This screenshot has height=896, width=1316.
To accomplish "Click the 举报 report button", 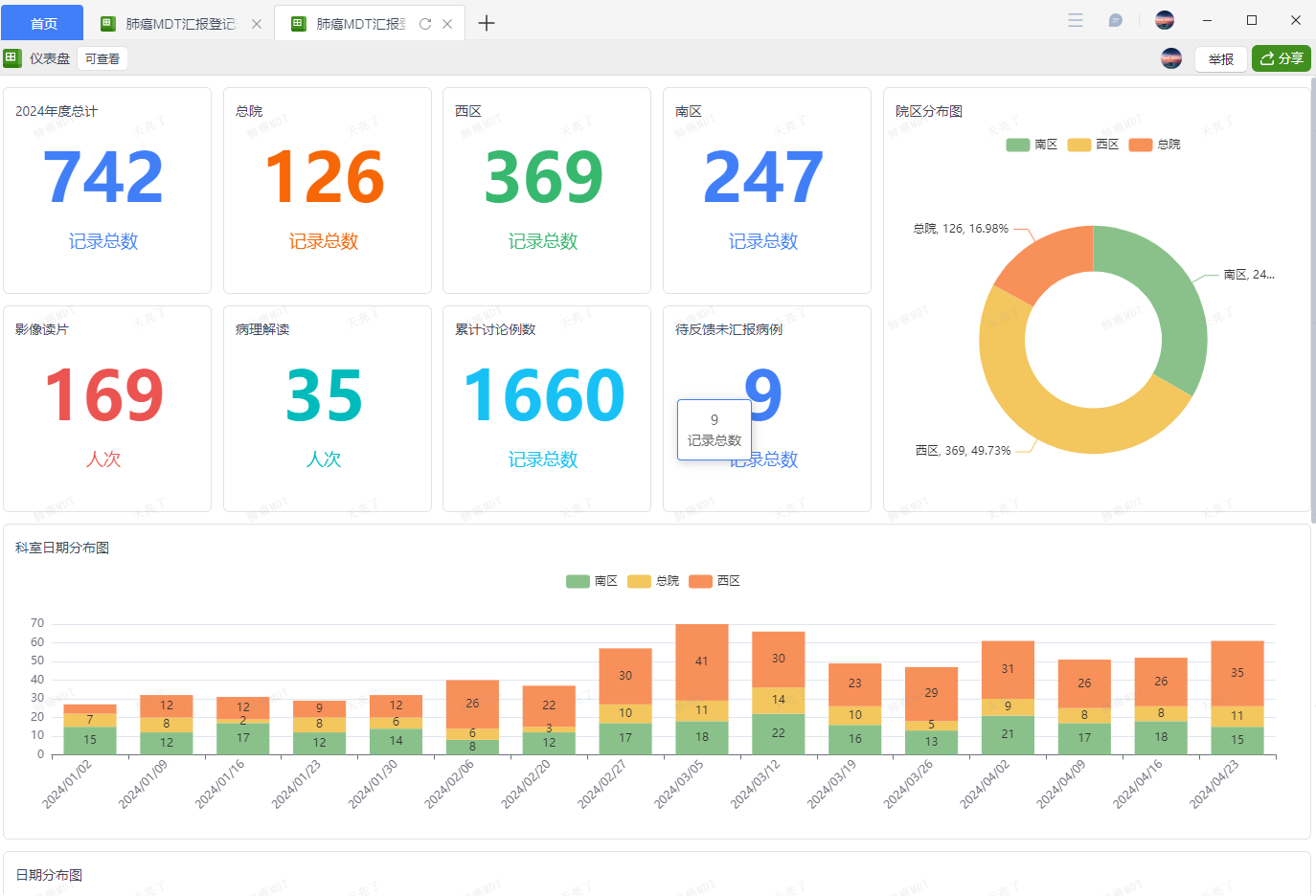I will coord(1221,59).
